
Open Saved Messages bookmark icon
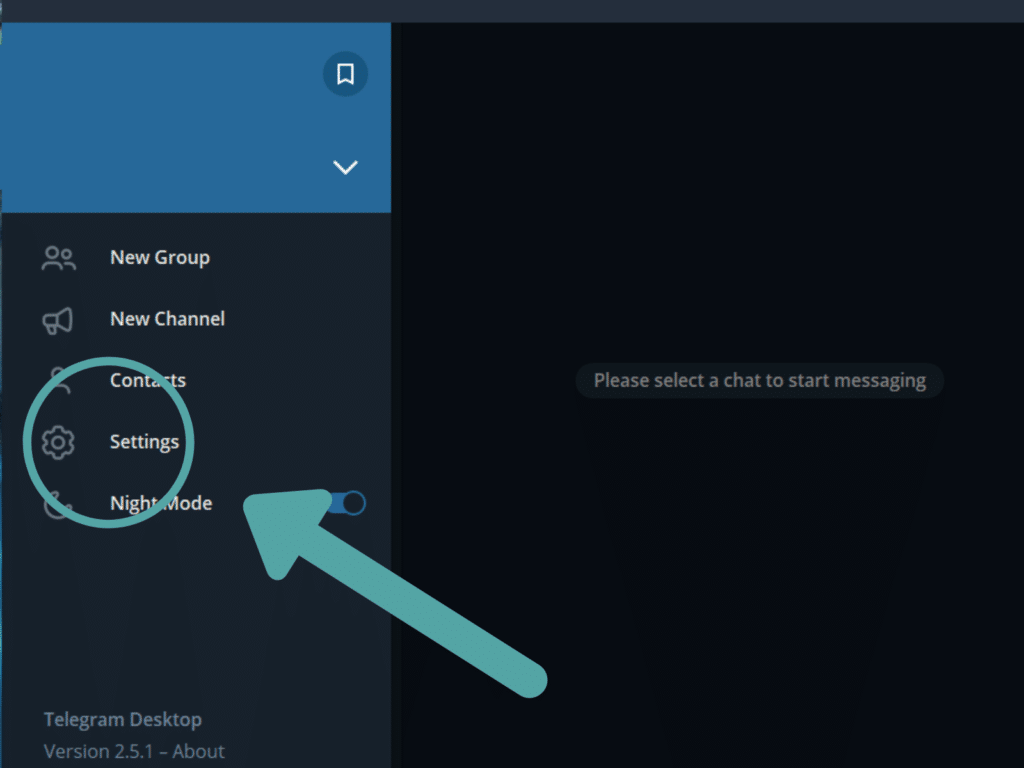point(345,74)
